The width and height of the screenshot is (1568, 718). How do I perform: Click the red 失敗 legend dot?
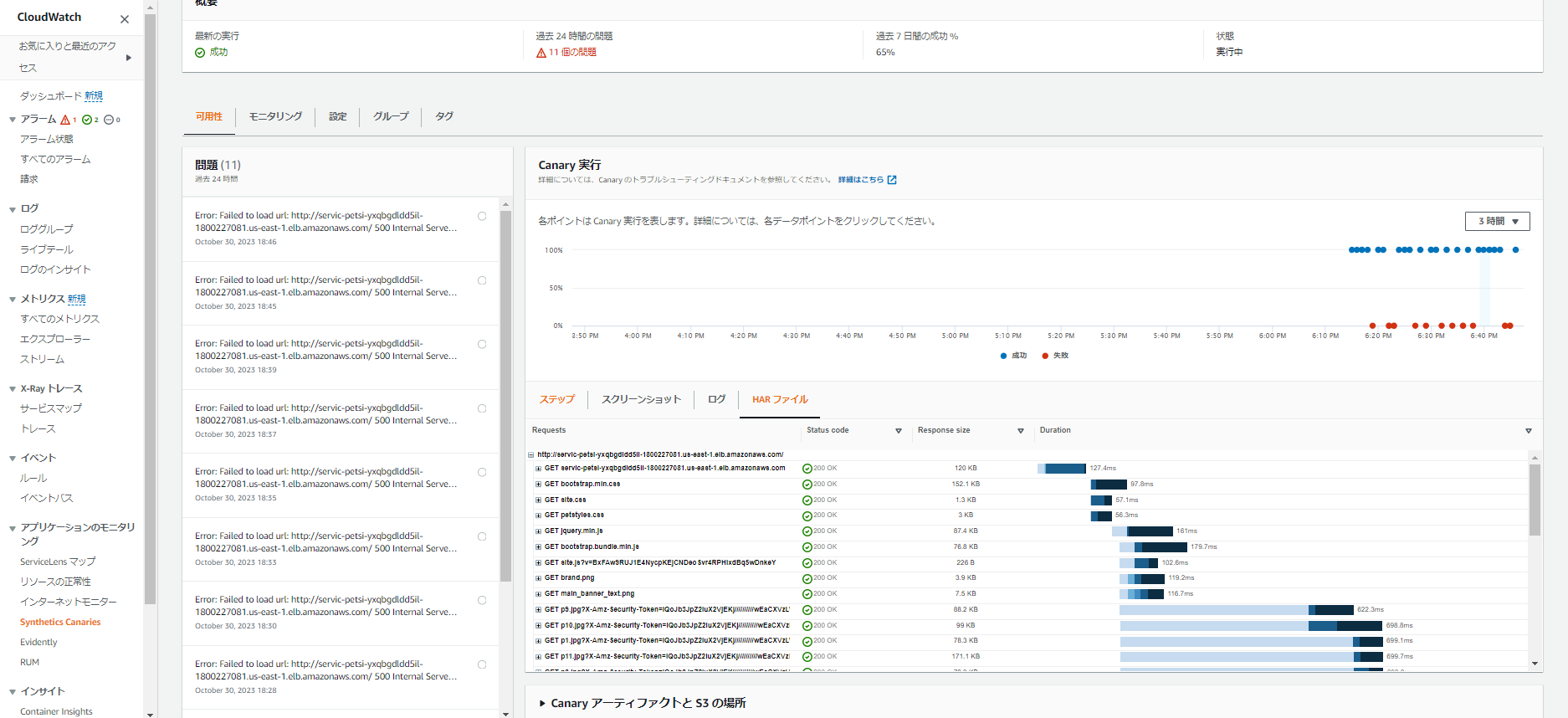point(1045,356)
